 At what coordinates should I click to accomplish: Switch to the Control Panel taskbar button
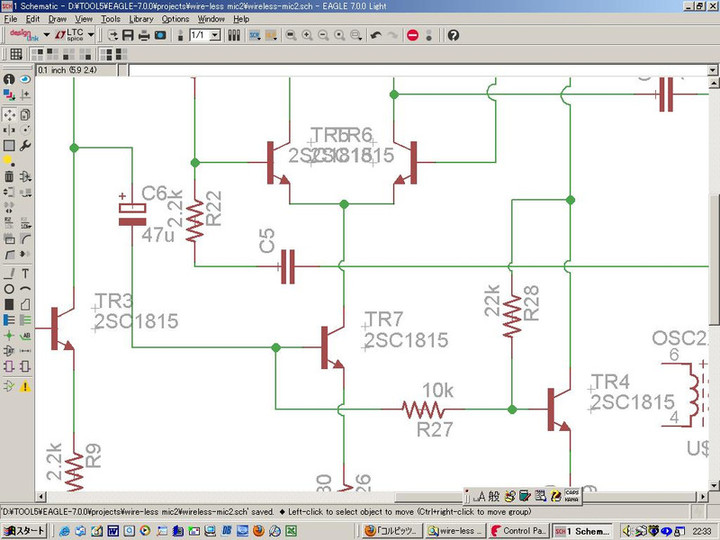(x=519, y=530)
